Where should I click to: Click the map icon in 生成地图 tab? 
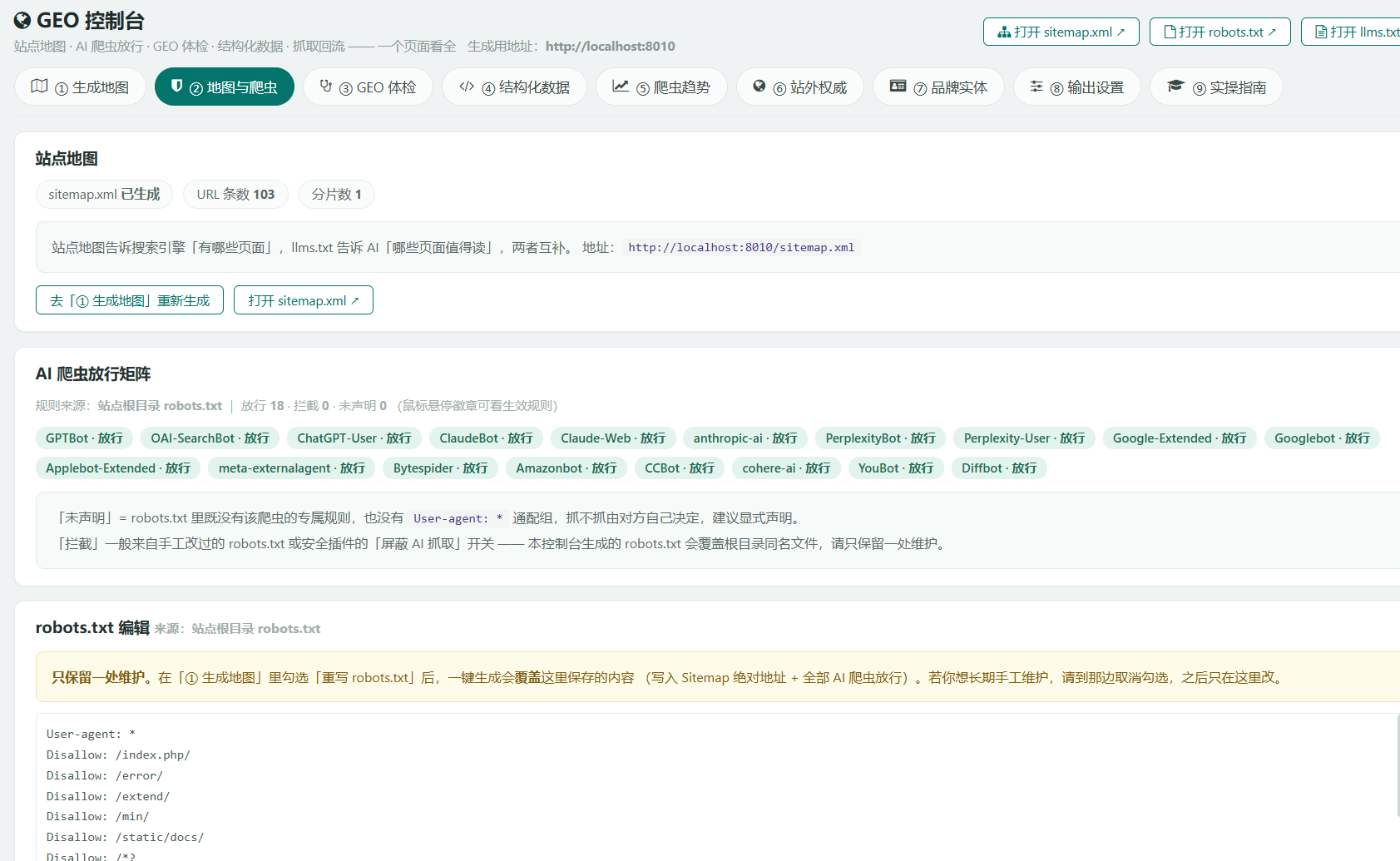[x=39, y=86]
